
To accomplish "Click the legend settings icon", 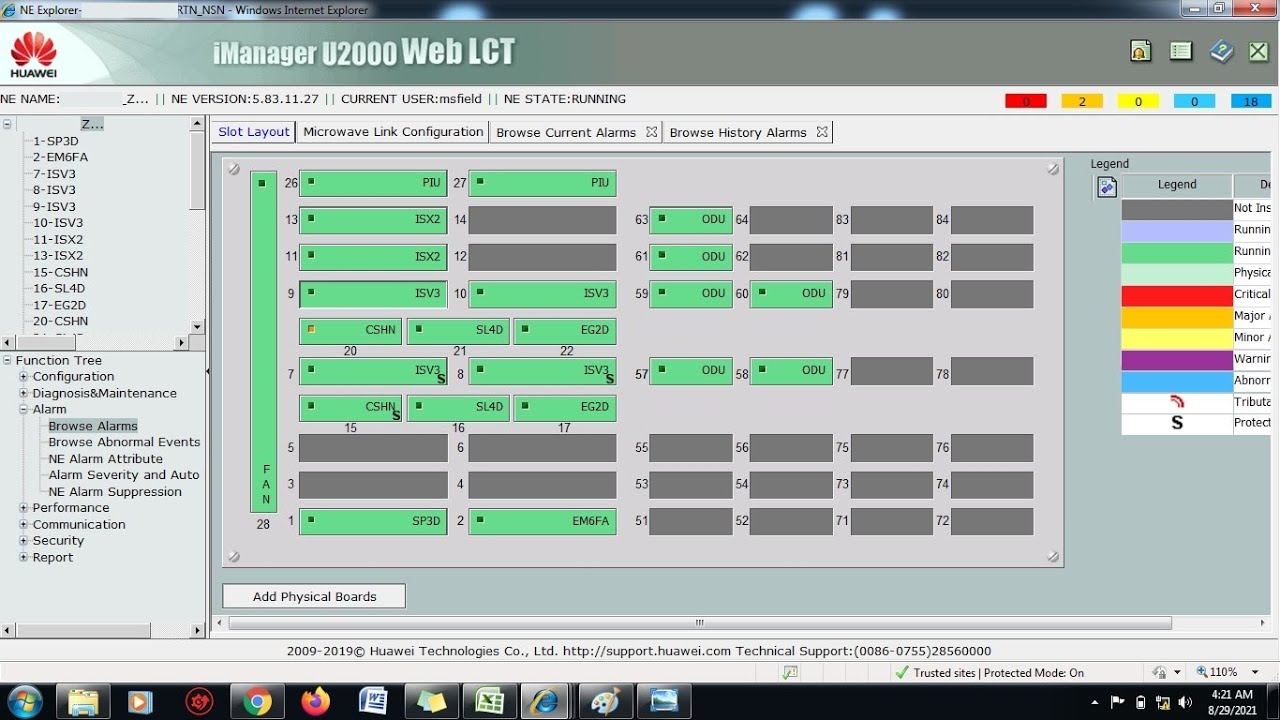I will click(x=1107, y=187).
